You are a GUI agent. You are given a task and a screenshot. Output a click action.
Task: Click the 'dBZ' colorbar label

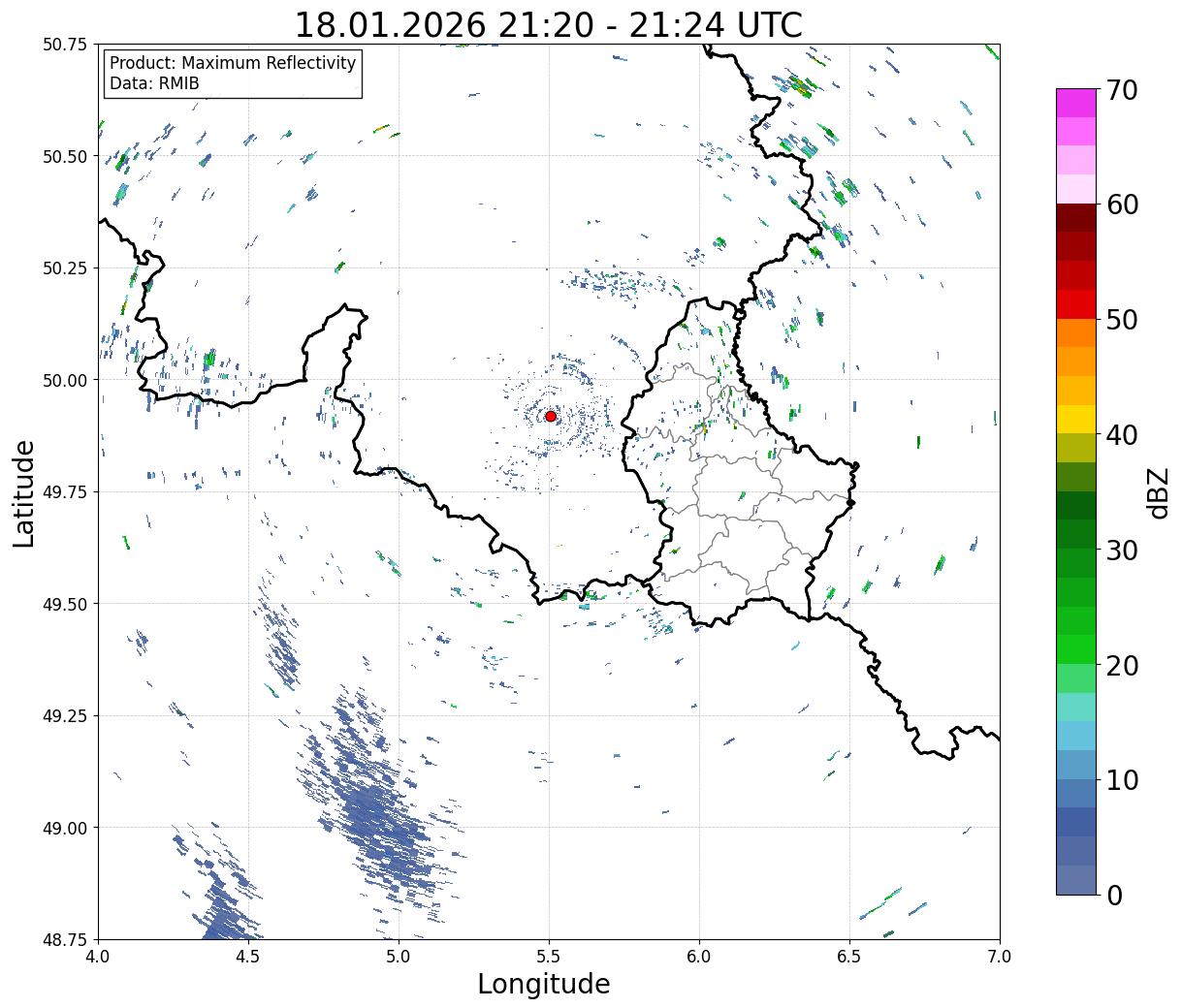tap(1159, 492)
